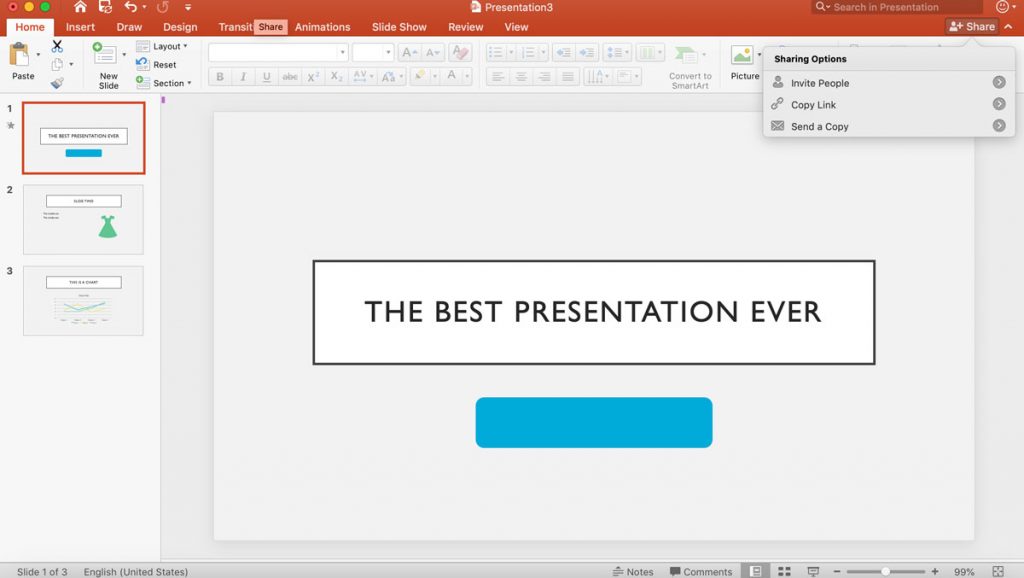
Task: Increase the list indent level
Action: point(586,52)
